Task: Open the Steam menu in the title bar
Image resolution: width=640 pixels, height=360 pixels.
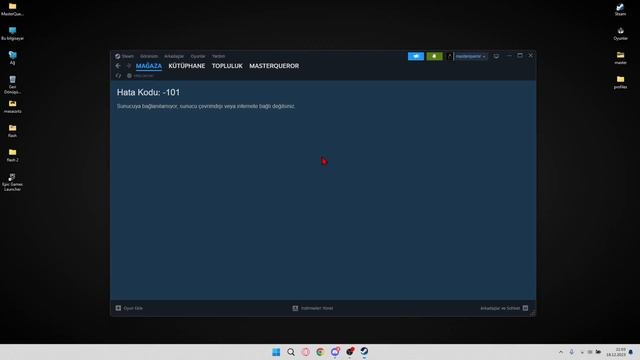Action: click(x=124, y=56)
